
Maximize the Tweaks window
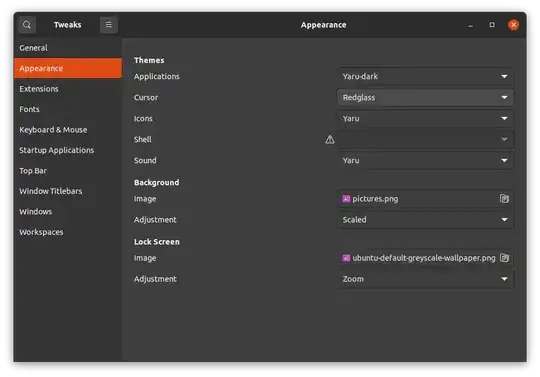(492, 25)
